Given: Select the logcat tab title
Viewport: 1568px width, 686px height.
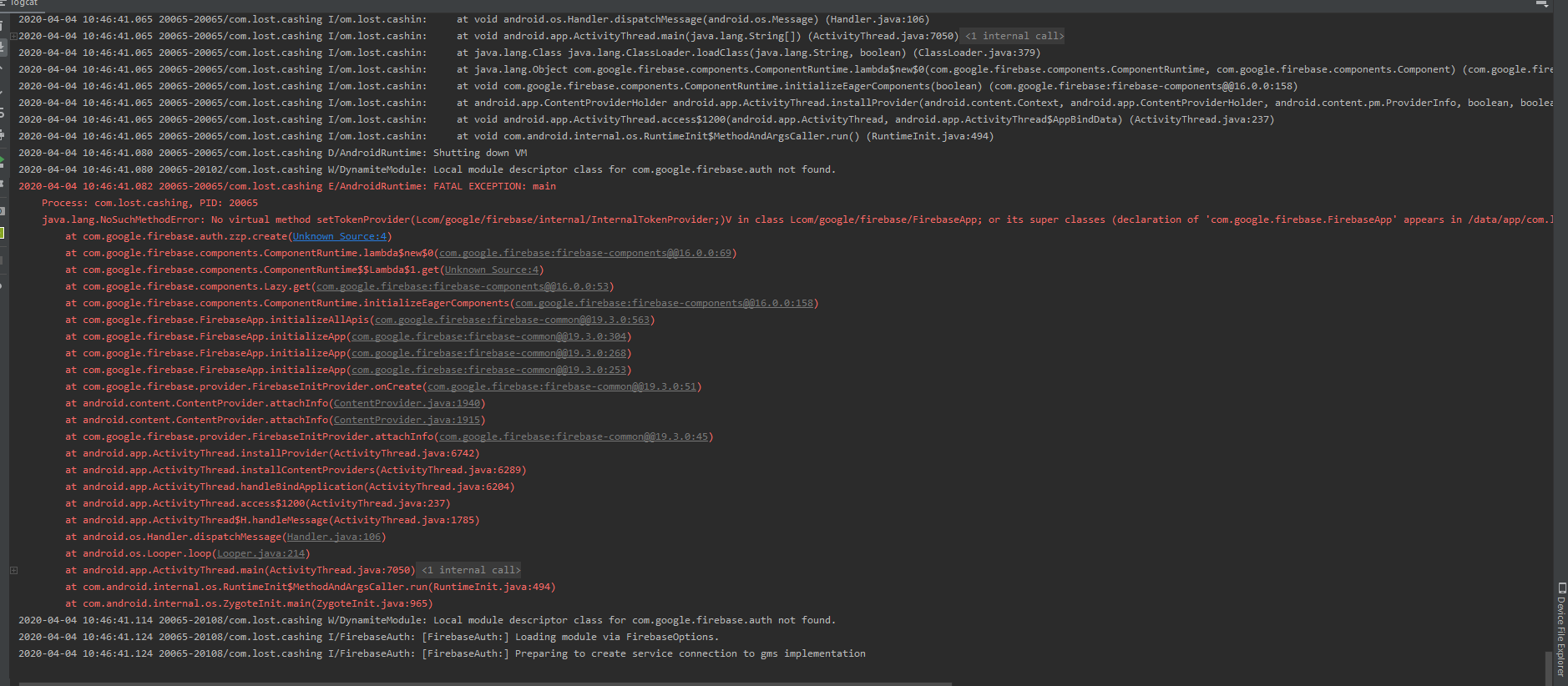Looking at the screenshot, I should [25, 3].
